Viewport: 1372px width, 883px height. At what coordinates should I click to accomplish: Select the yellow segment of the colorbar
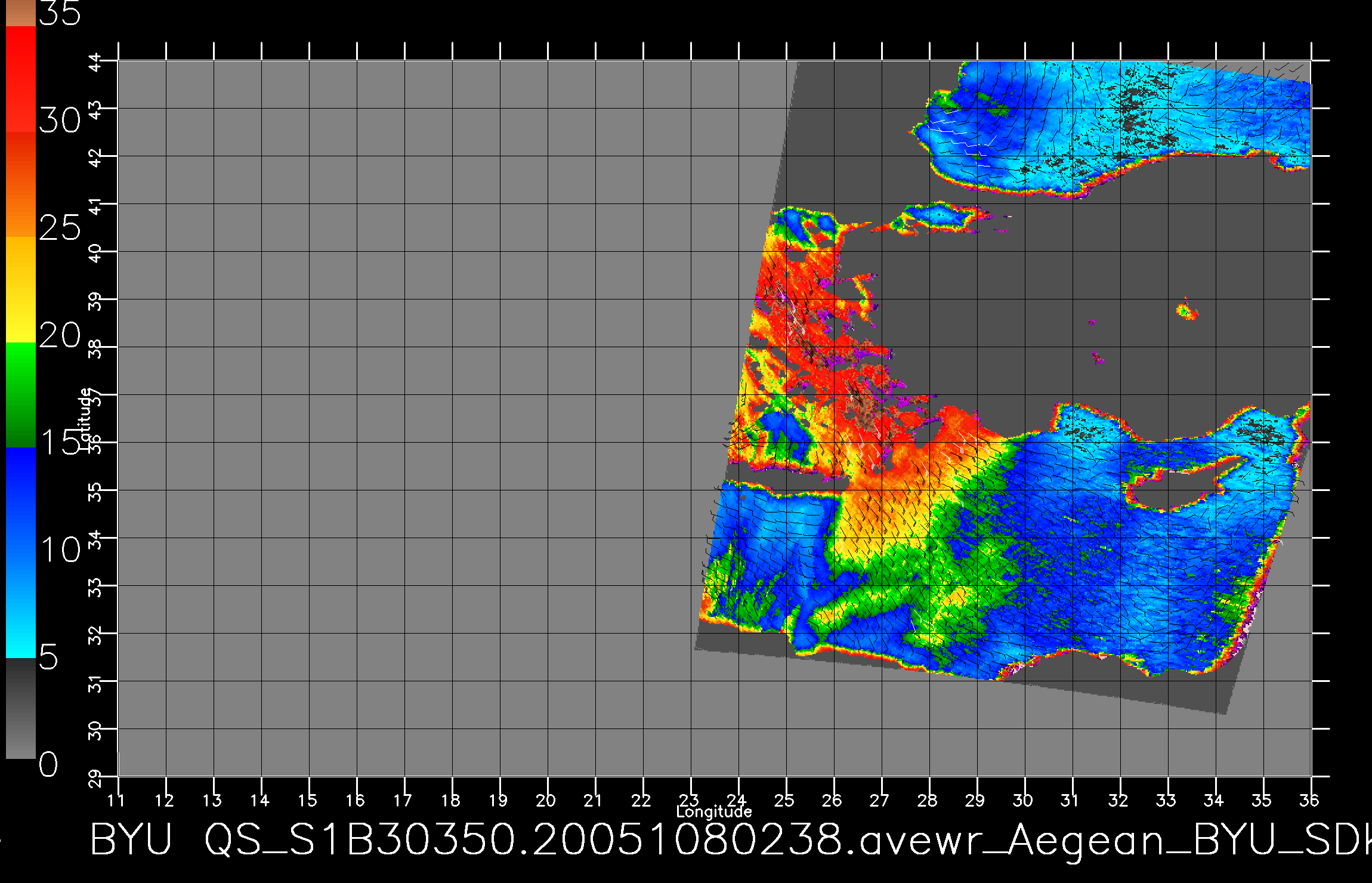pyautogui.click(x=21, y=290)
